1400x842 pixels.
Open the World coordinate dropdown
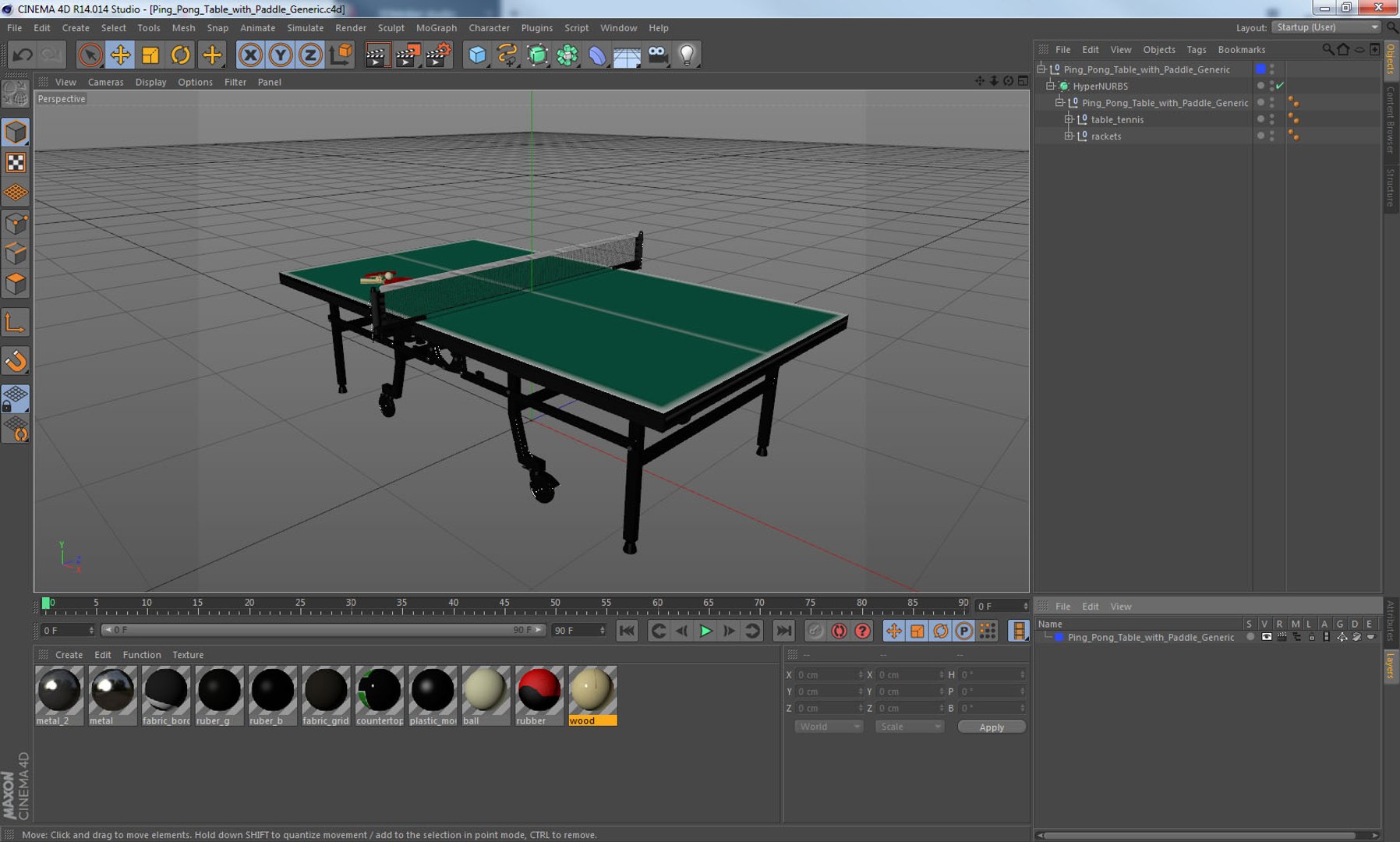pyautogui.click(x=829, y=727)
